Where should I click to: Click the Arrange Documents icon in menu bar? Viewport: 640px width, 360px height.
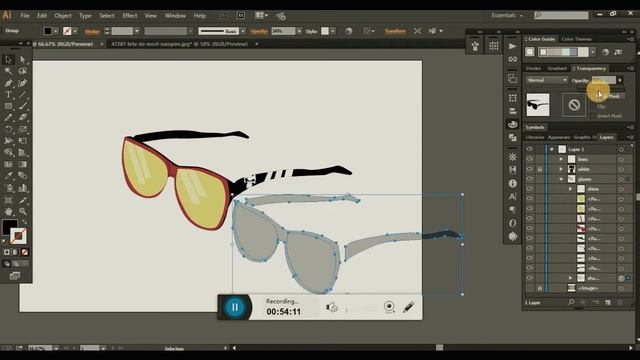coord(261,16)
